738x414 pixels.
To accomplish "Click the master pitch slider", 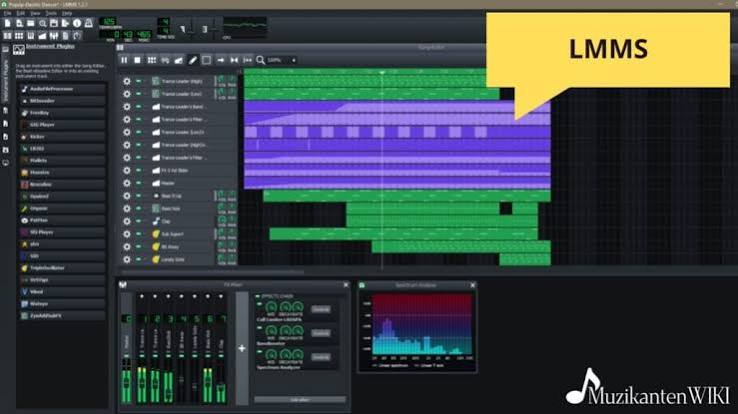I will pyautogui.click(x=215, y=29).
